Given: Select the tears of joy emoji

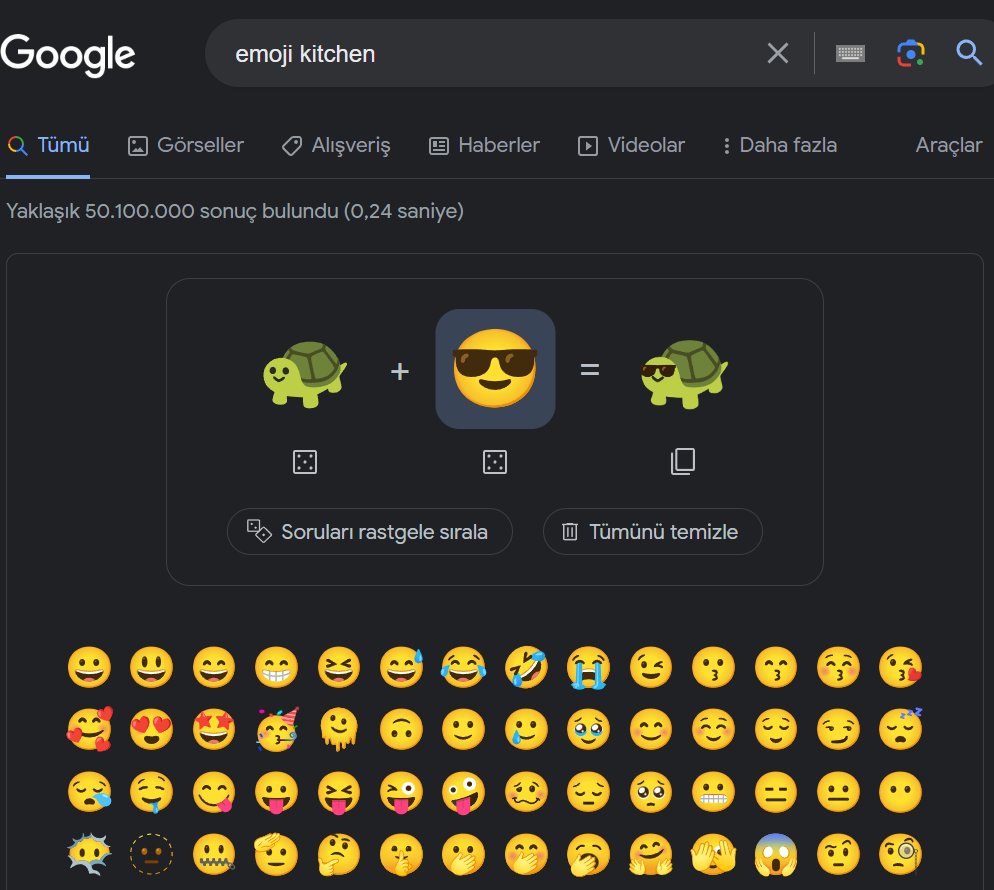Looking at the screenshot, I should pyautogui.click(x=463, y=667).
